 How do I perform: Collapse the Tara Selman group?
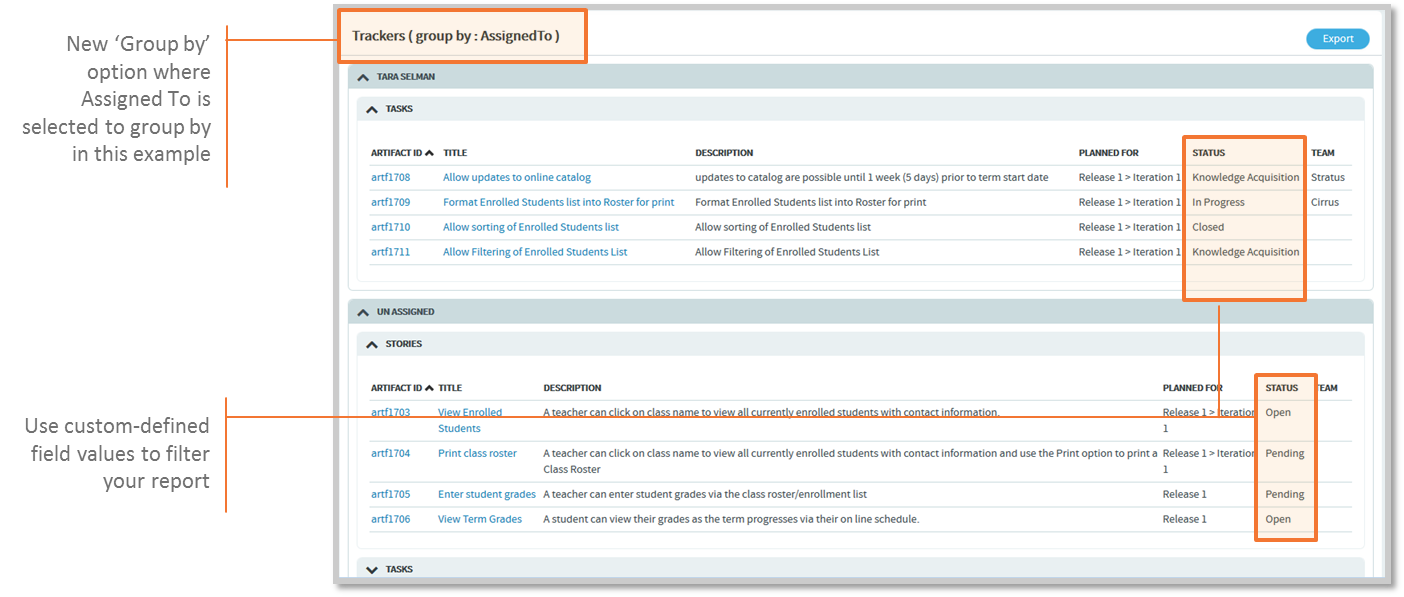363,77
